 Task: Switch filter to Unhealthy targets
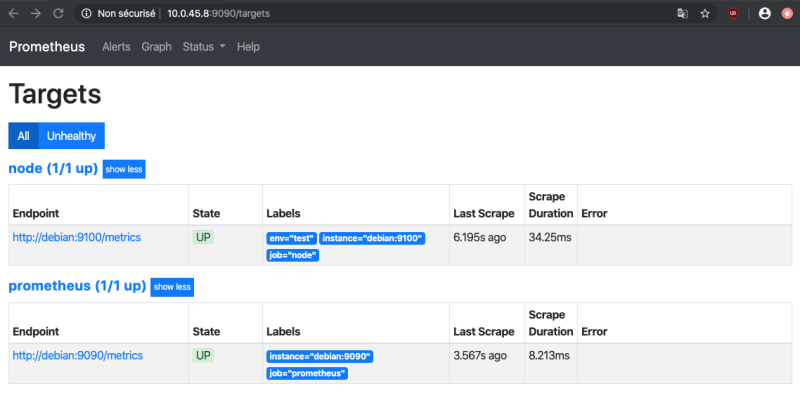(x=71, y=136)
